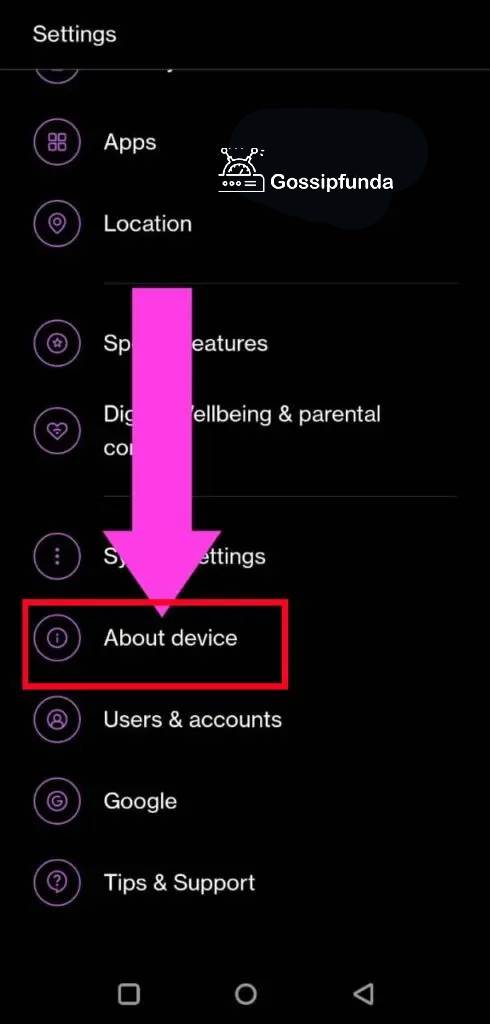Image resolution: width=490 pixels, height=1024 pixels.
Task: Open Digital Wellbeing & parental controls
Action: click(245, 432)
